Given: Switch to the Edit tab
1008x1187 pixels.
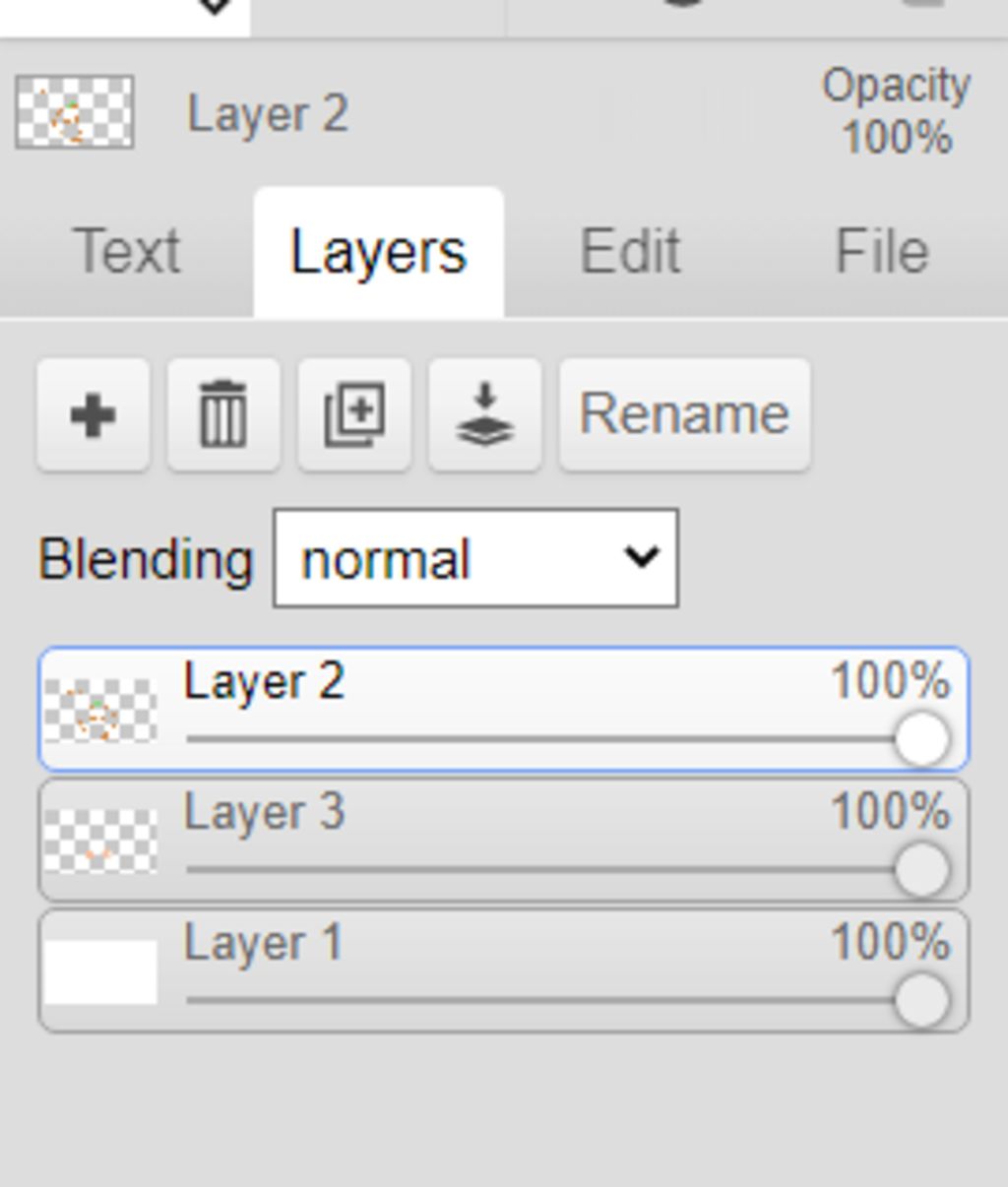Looking at the screenshot, I should tap(630, 252).
